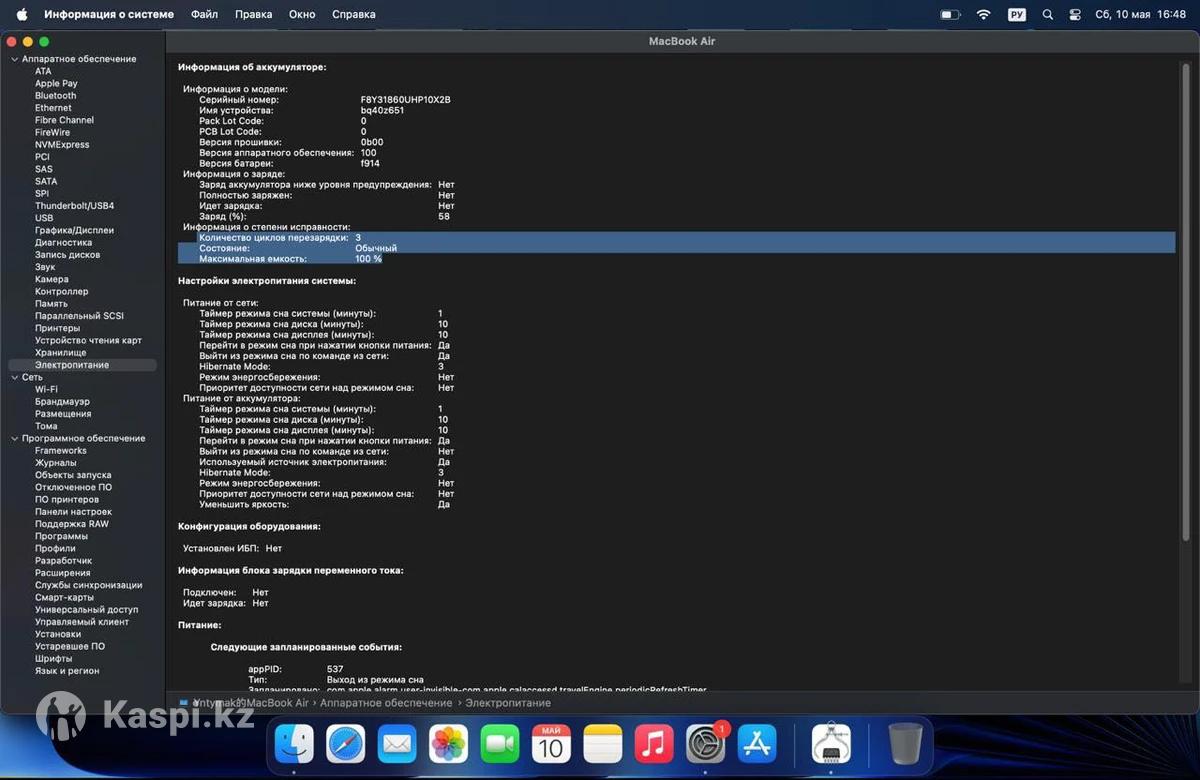Select Память in the sidebar
1200x780 pixels.
point(51,304)
